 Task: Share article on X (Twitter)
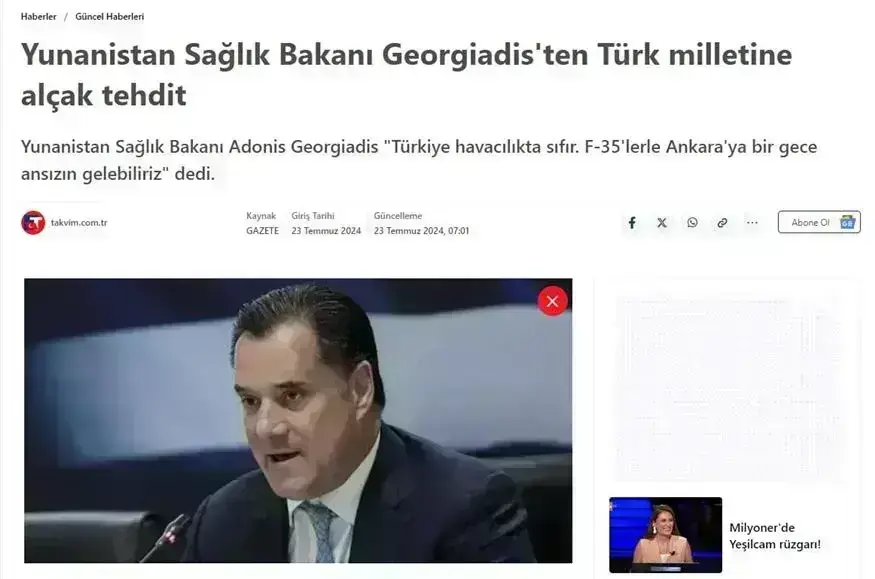click(x=662, y=223)
